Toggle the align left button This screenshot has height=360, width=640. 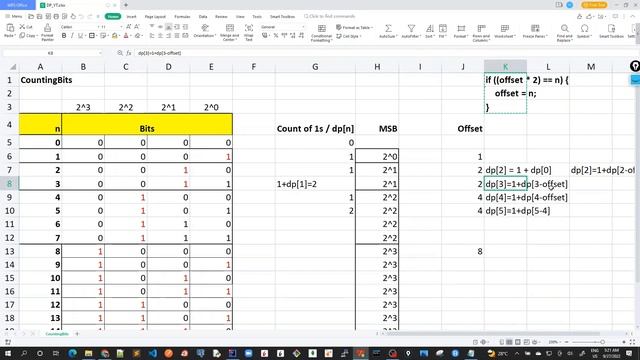coord(152,36)
